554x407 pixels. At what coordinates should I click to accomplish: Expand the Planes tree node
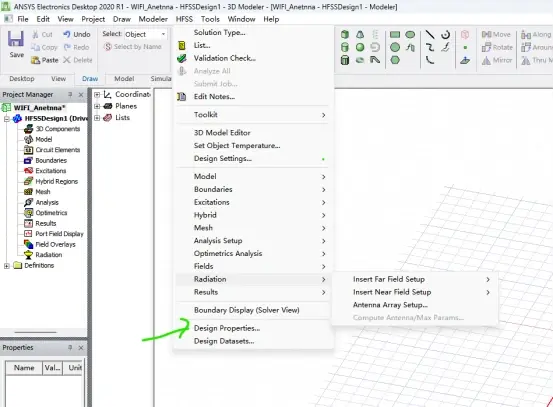pos(97,106)
